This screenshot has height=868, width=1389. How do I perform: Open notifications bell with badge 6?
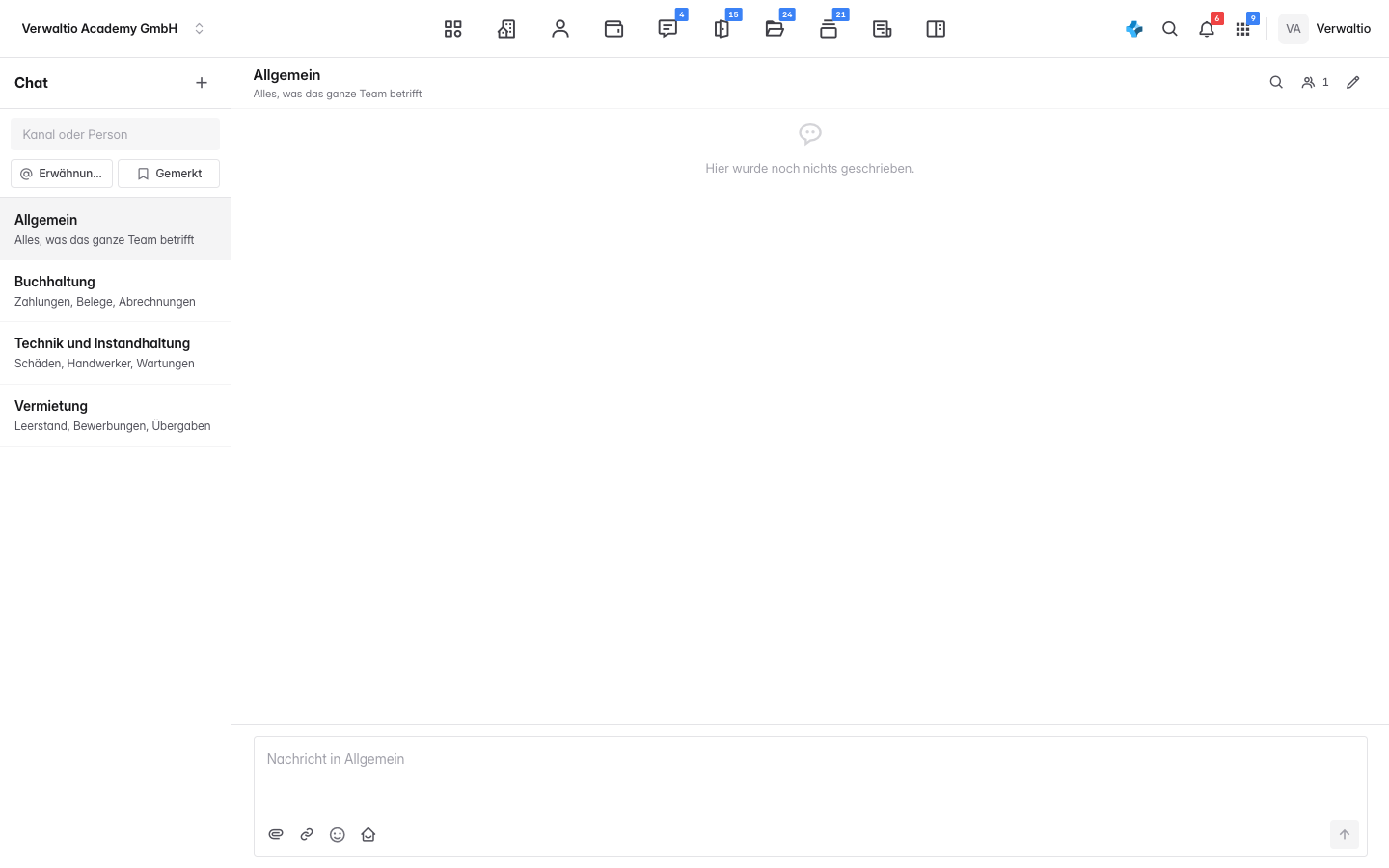tap(1207, 29)
